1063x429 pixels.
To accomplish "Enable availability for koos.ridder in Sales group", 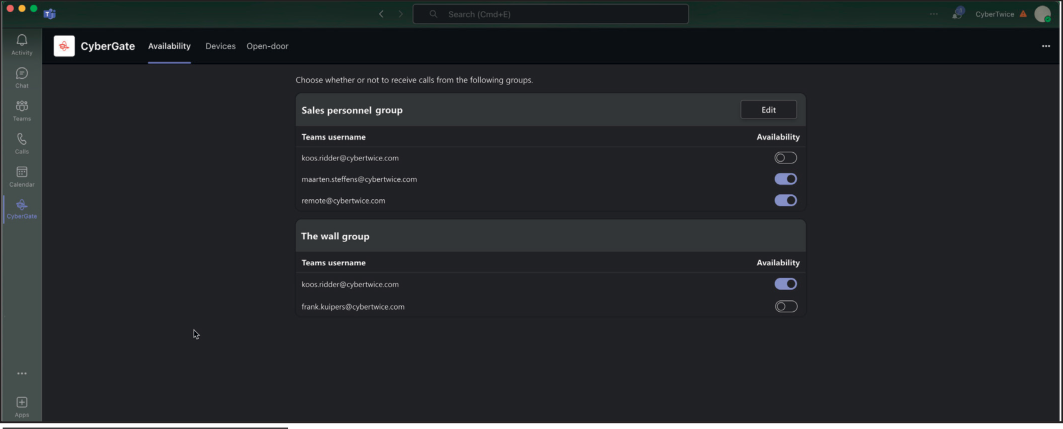I will (785, 158).
